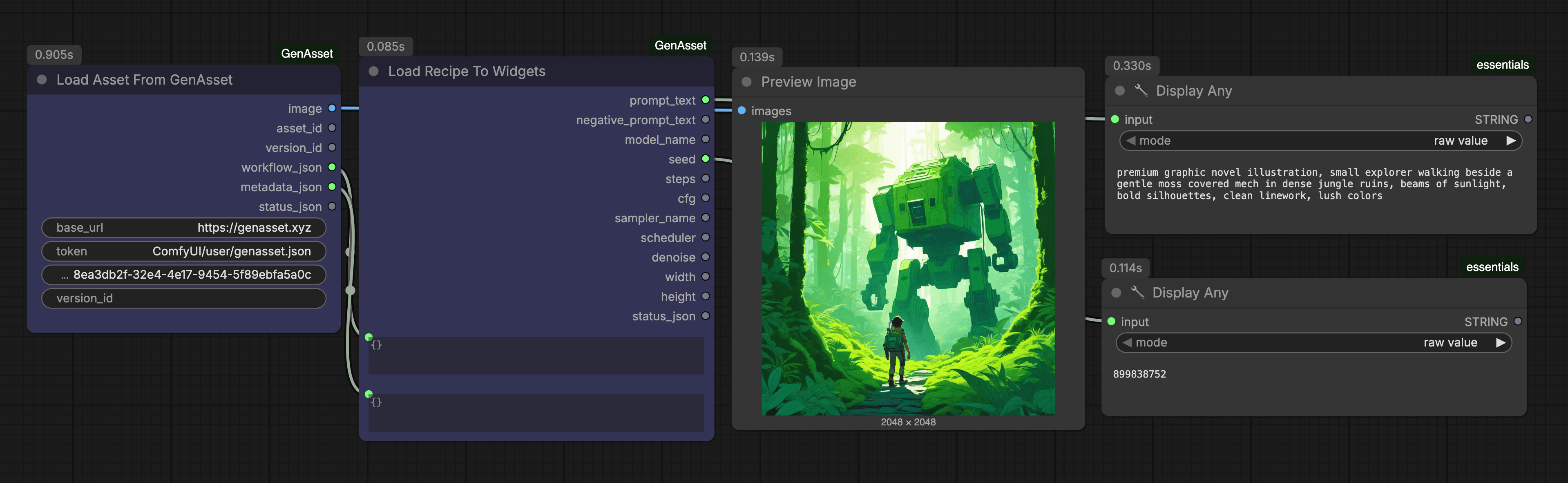
Task: Click GenAsset badge on Load Recipe node
Action: click(x=681, y=46)
